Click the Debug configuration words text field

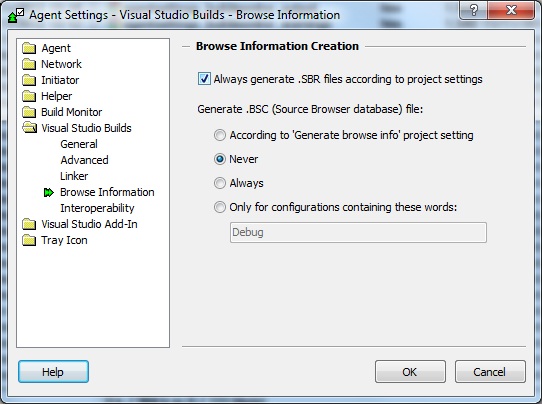click(358, 233)
